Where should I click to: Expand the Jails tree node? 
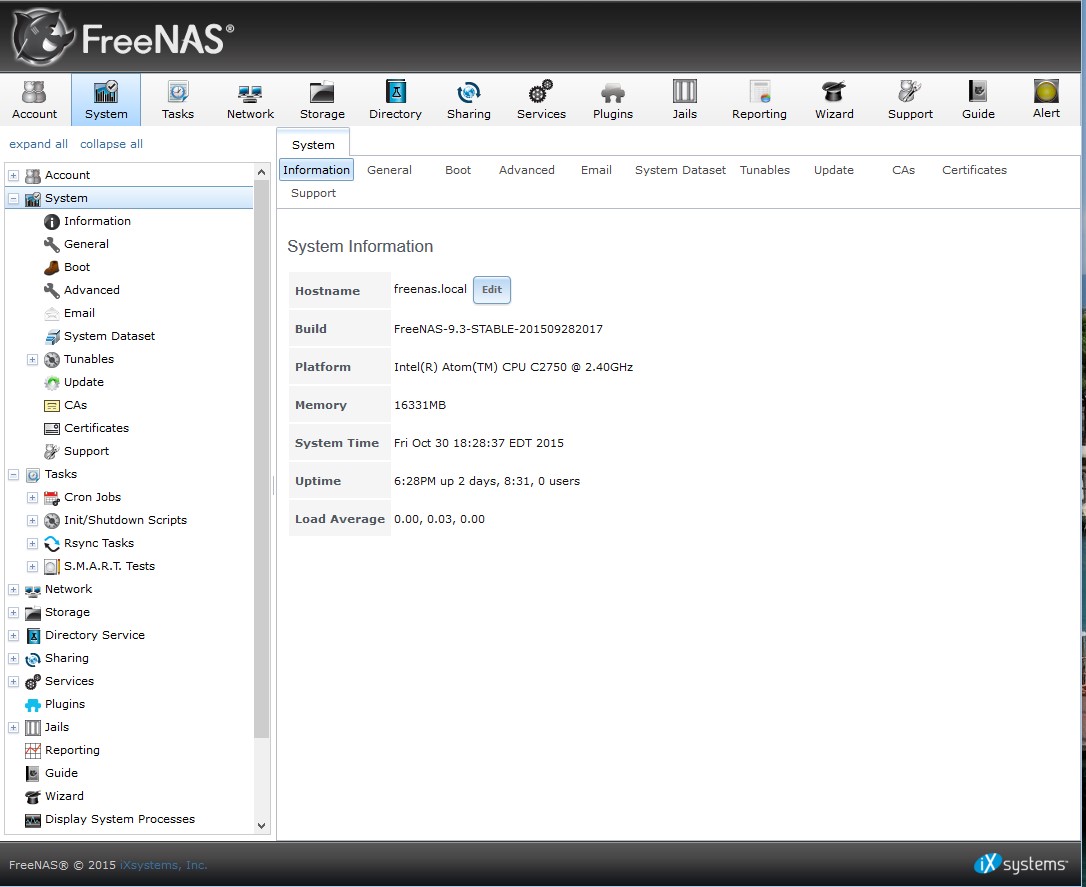[x=13, y=727]
